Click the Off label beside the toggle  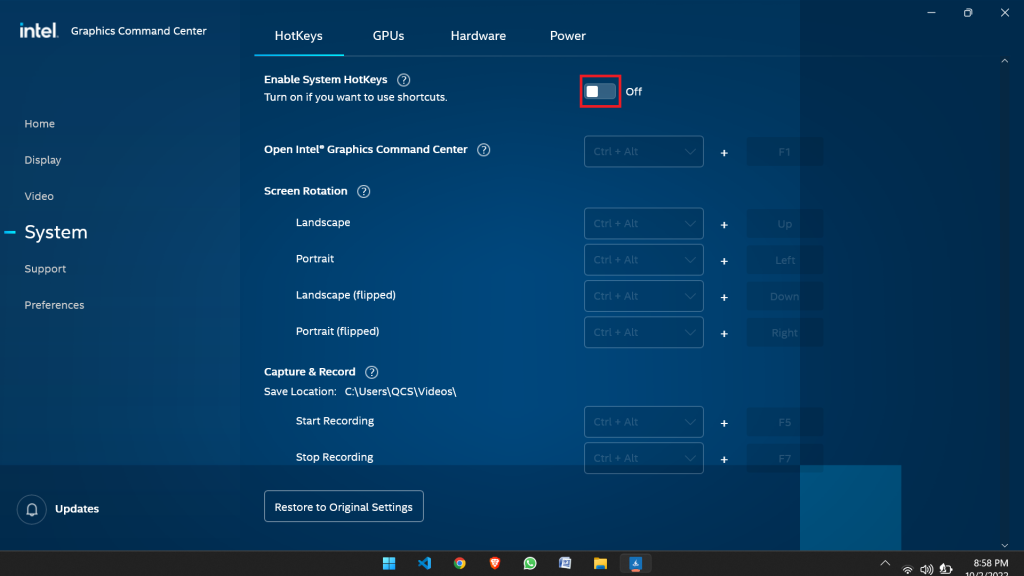tap(633, 92)
